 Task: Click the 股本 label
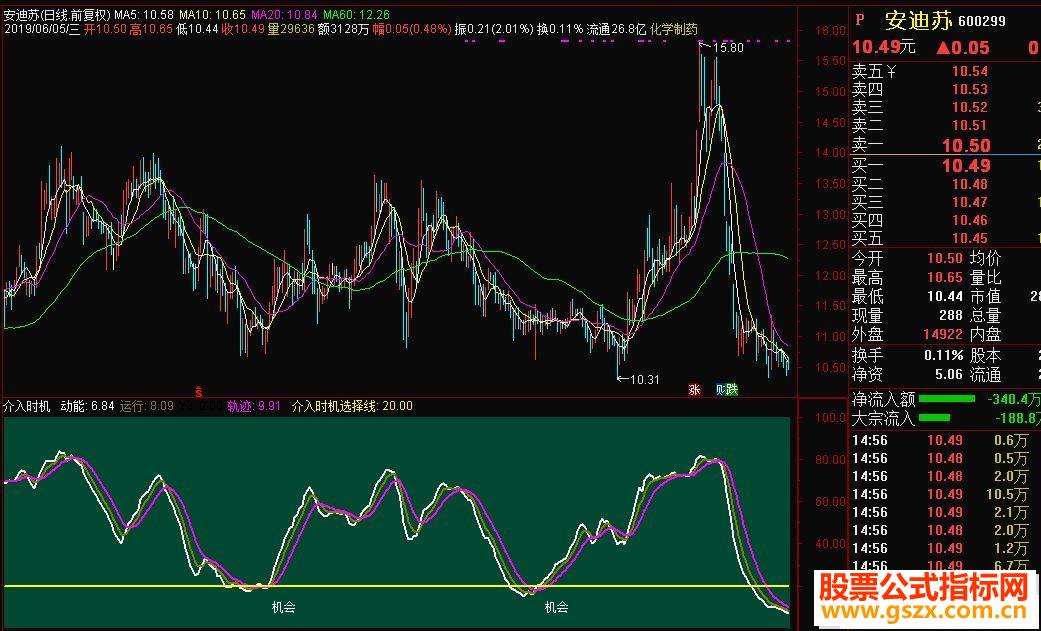click(x=985, y=355)
